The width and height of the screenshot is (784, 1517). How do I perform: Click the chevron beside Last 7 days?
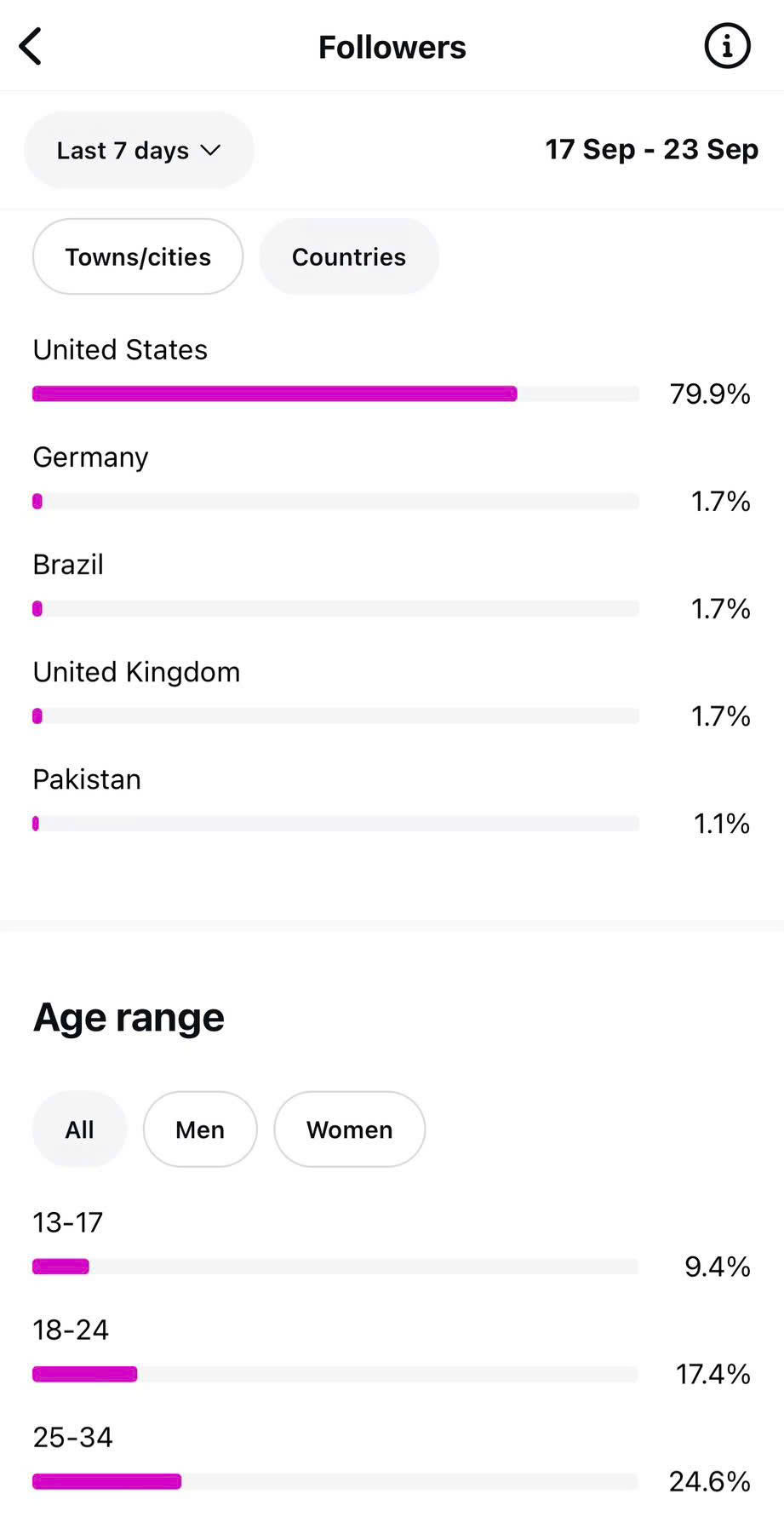click(x=210, y=151)
